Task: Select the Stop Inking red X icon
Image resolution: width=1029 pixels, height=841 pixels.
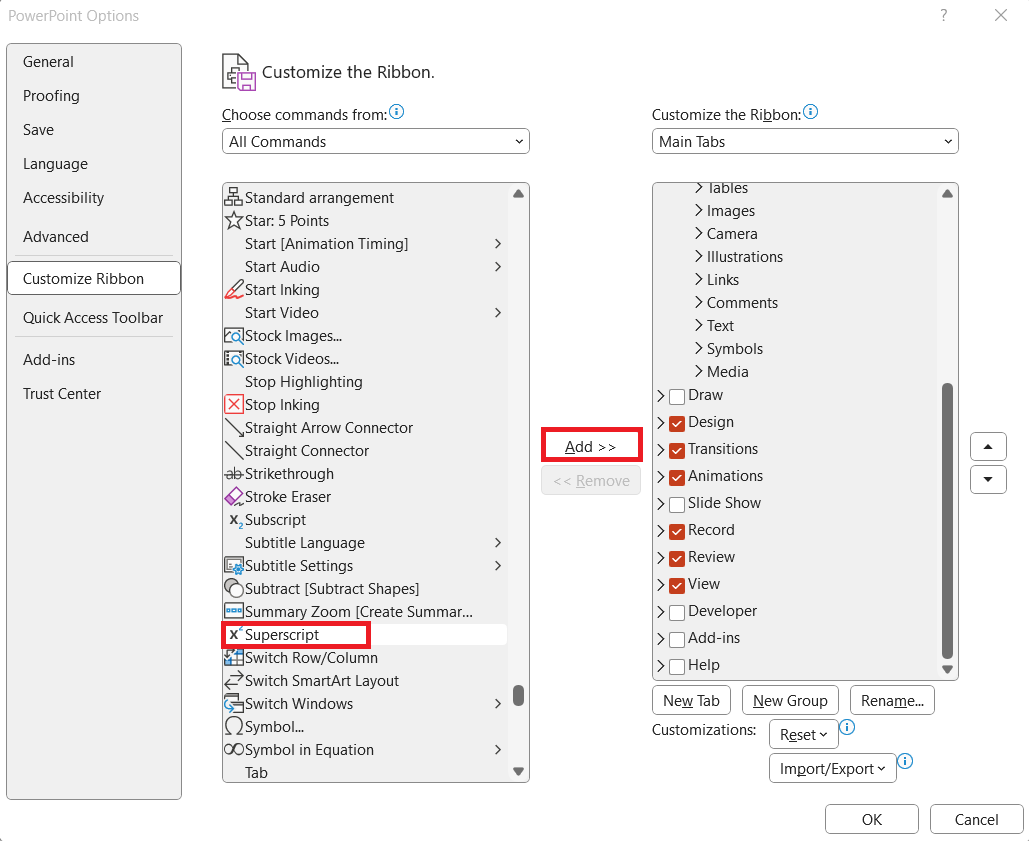Action: point(234,405)
